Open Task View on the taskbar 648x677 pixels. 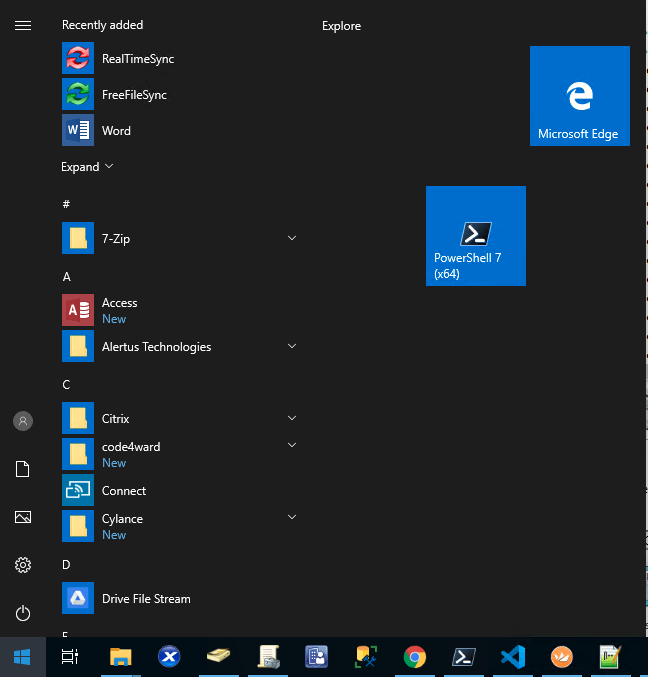pyautogui.click(x=70, y=657)
